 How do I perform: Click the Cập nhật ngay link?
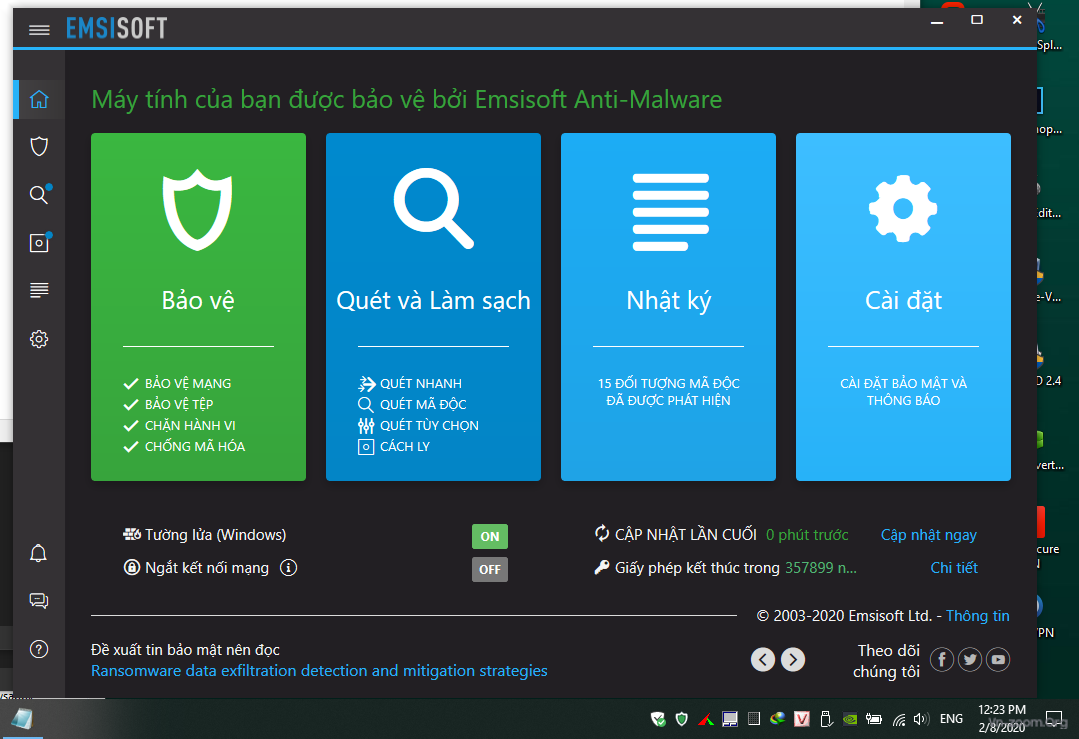(x=928, y=535)
